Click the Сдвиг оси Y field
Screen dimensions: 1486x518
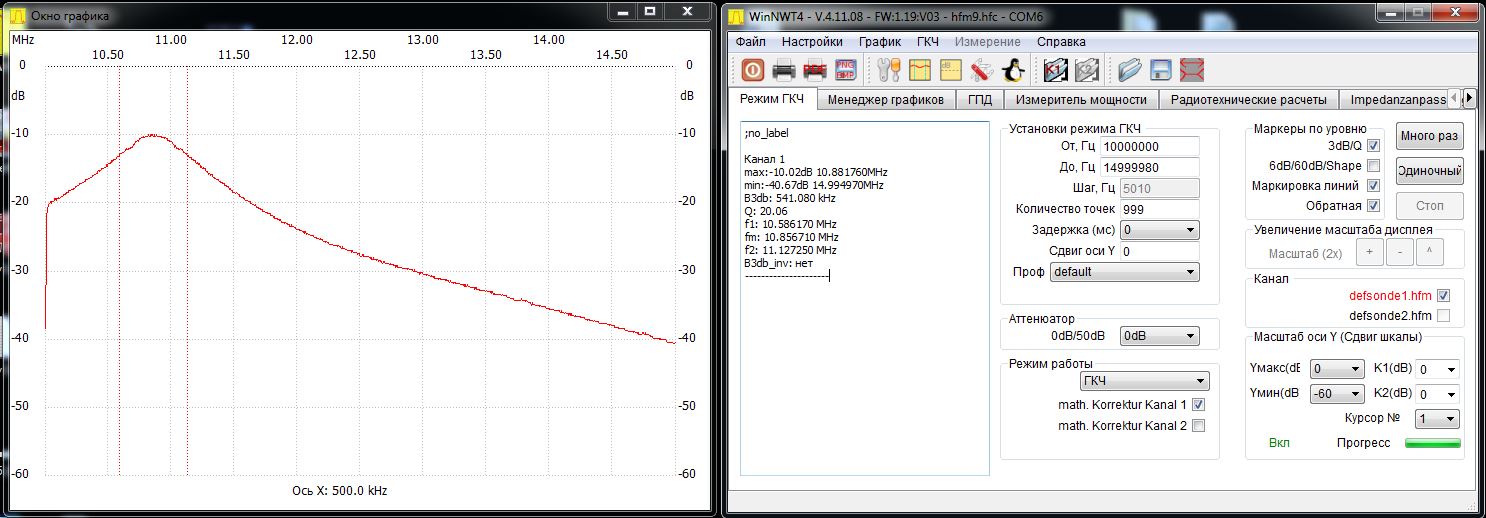click(x=1159, y=251)
